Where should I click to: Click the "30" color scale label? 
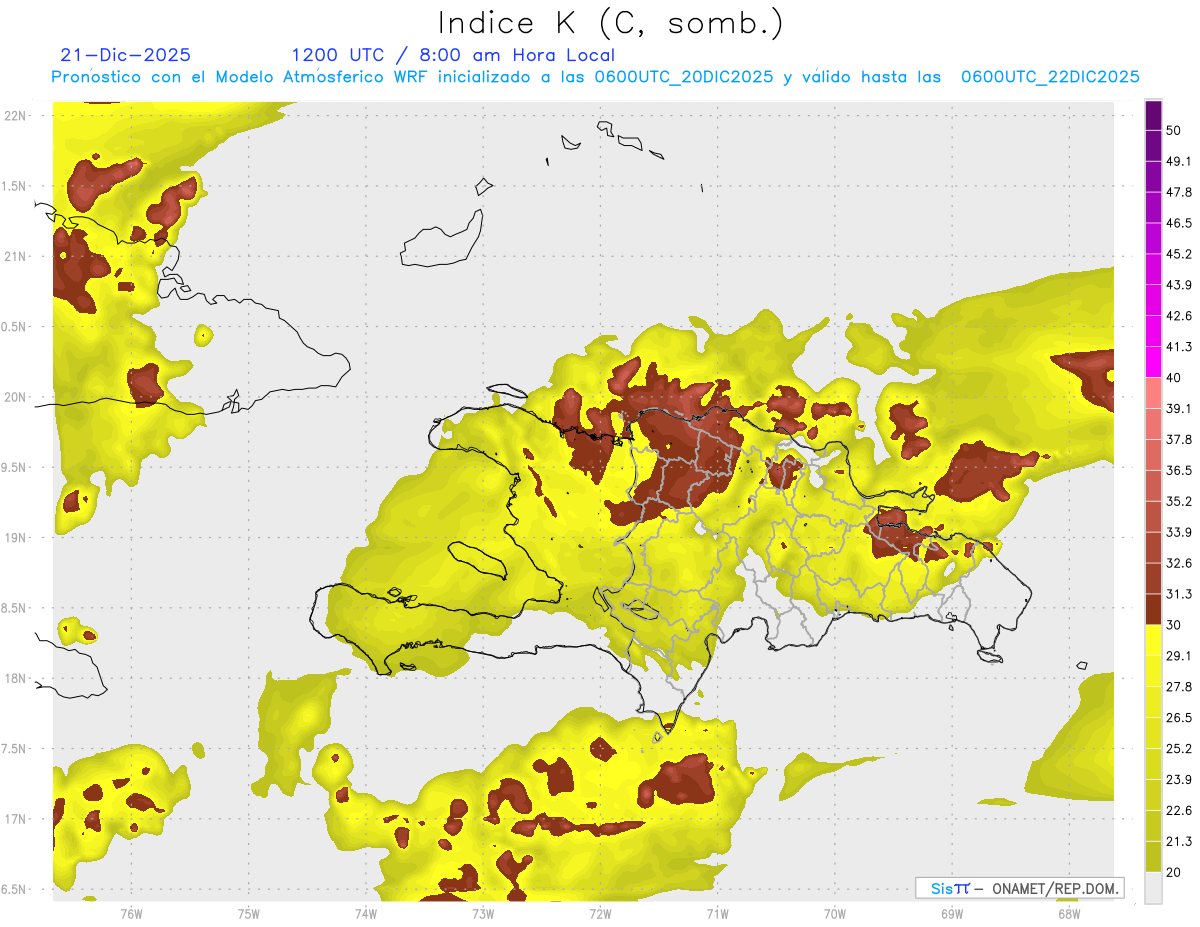(1174, 625)
